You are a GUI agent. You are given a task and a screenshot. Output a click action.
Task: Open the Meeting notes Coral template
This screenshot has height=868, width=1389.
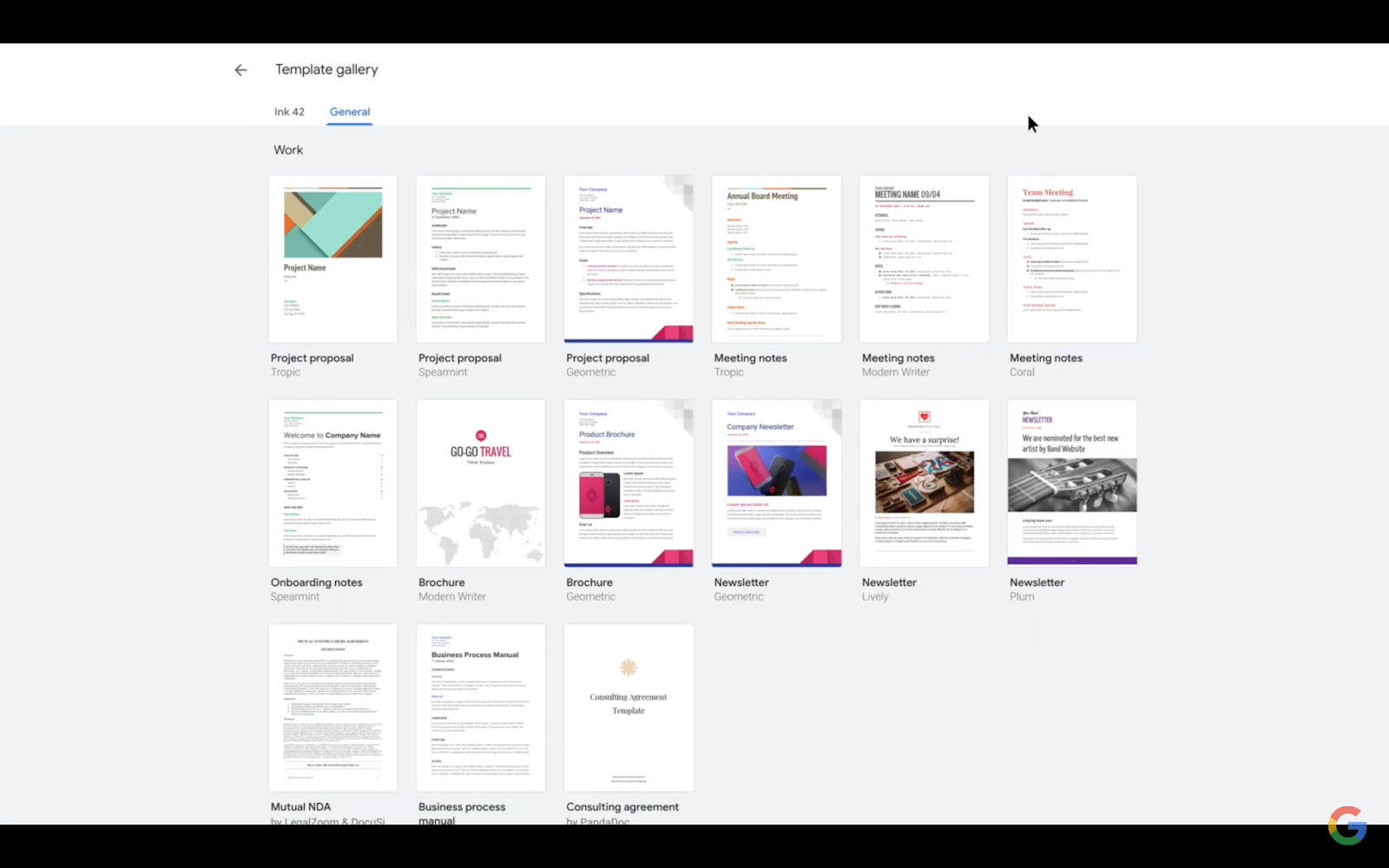(x=1071, y=258)
